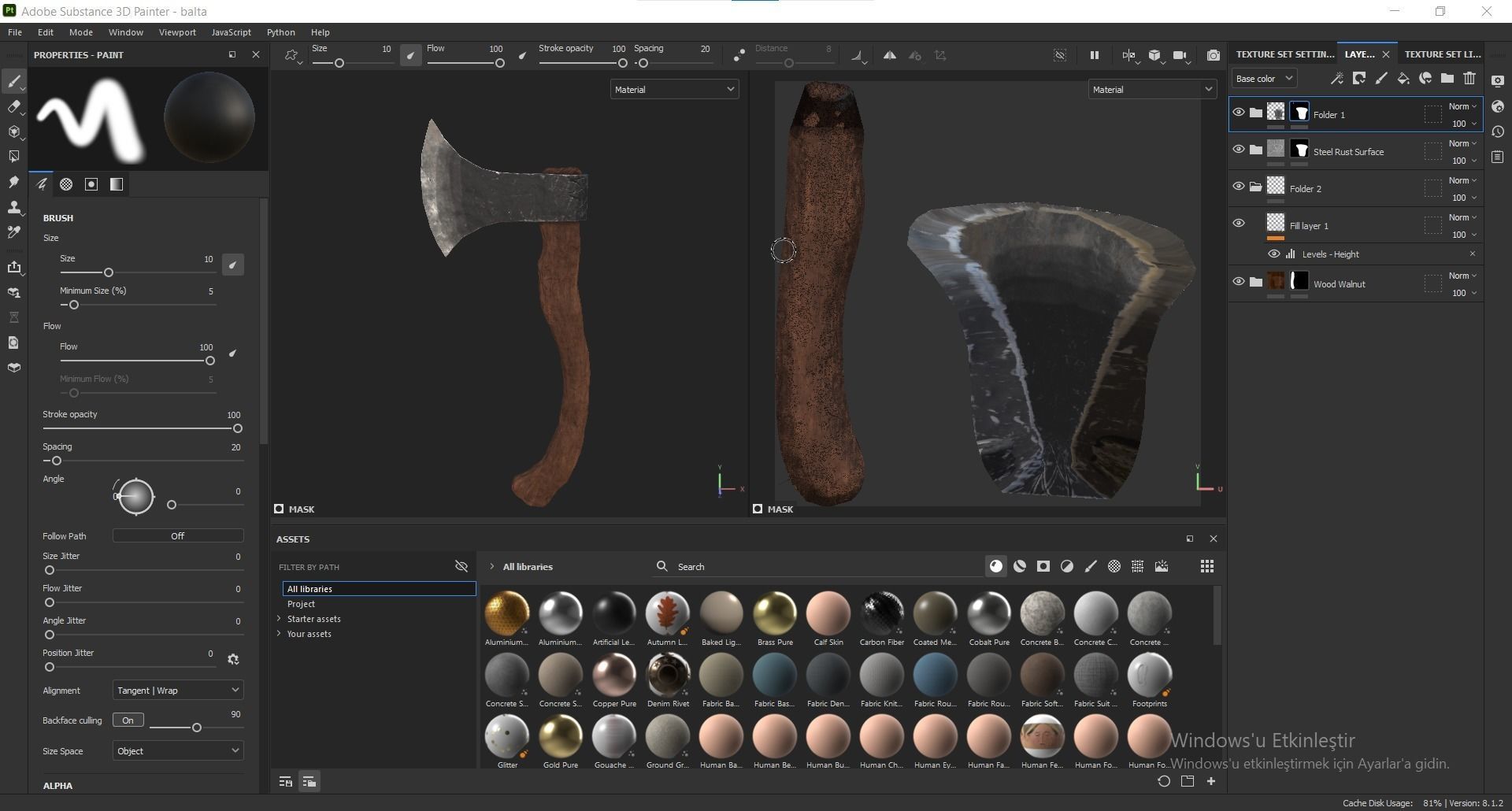The height and width of the screenshot is (811, 1512).
Task: Click the Assets search field
Action: click(819, 566)
